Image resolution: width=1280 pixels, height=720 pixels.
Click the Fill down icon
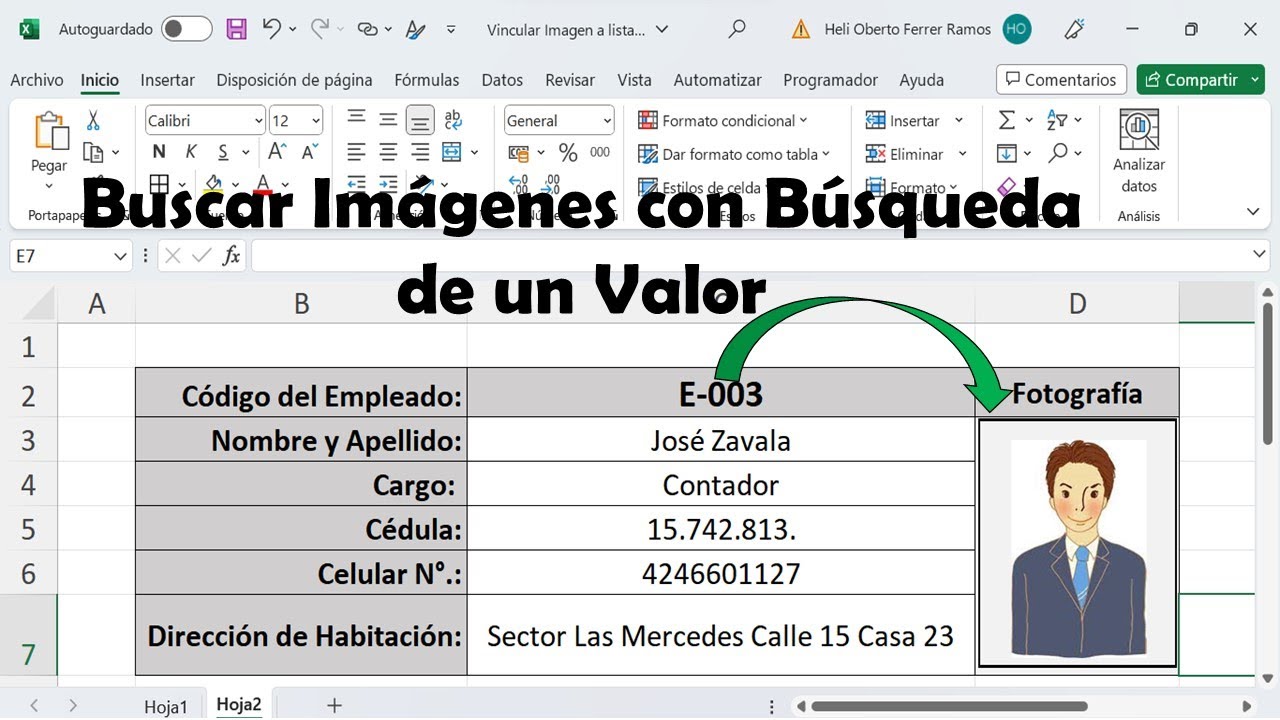[1007, 153]
